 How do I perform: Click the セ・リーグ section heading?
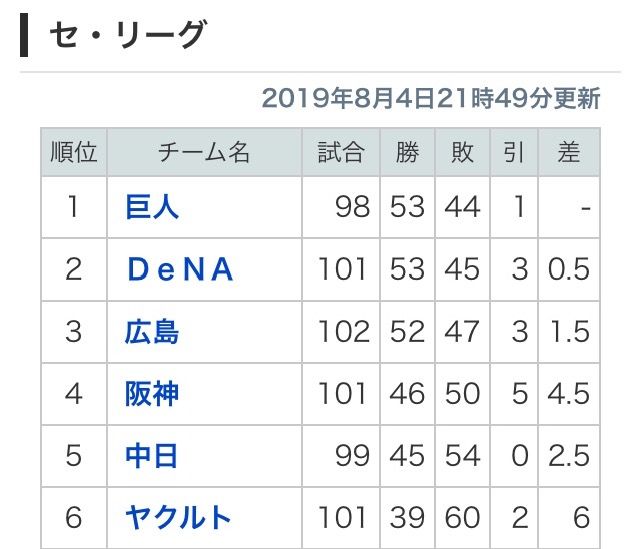click(x=127, y=36)
